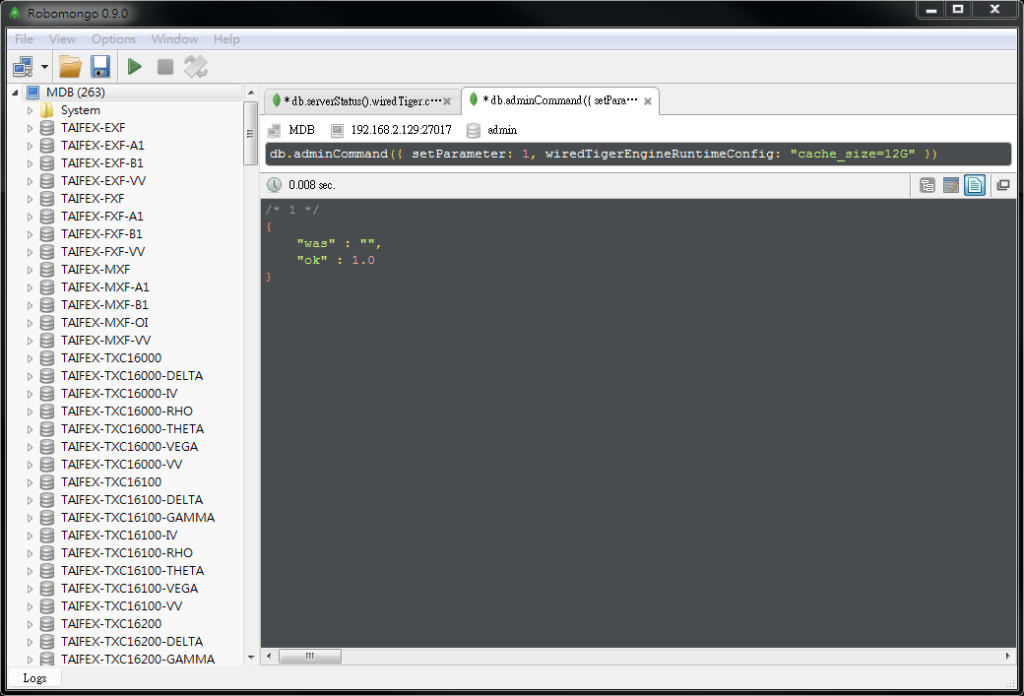
Task: Run the query with the green Execute button
Action: pos(135,67)
